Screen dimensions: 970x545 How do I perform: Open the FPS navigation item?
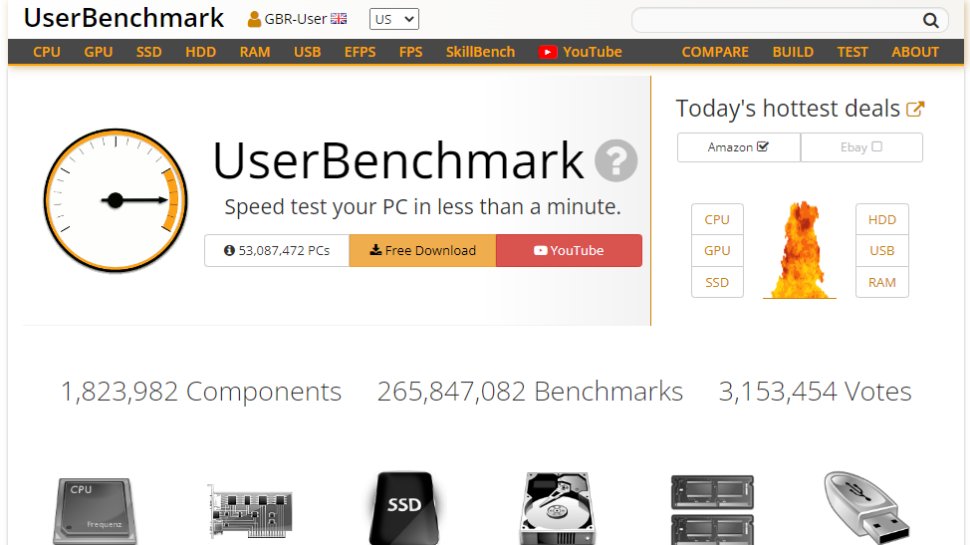pyautogui.click(x=411, y=52)
